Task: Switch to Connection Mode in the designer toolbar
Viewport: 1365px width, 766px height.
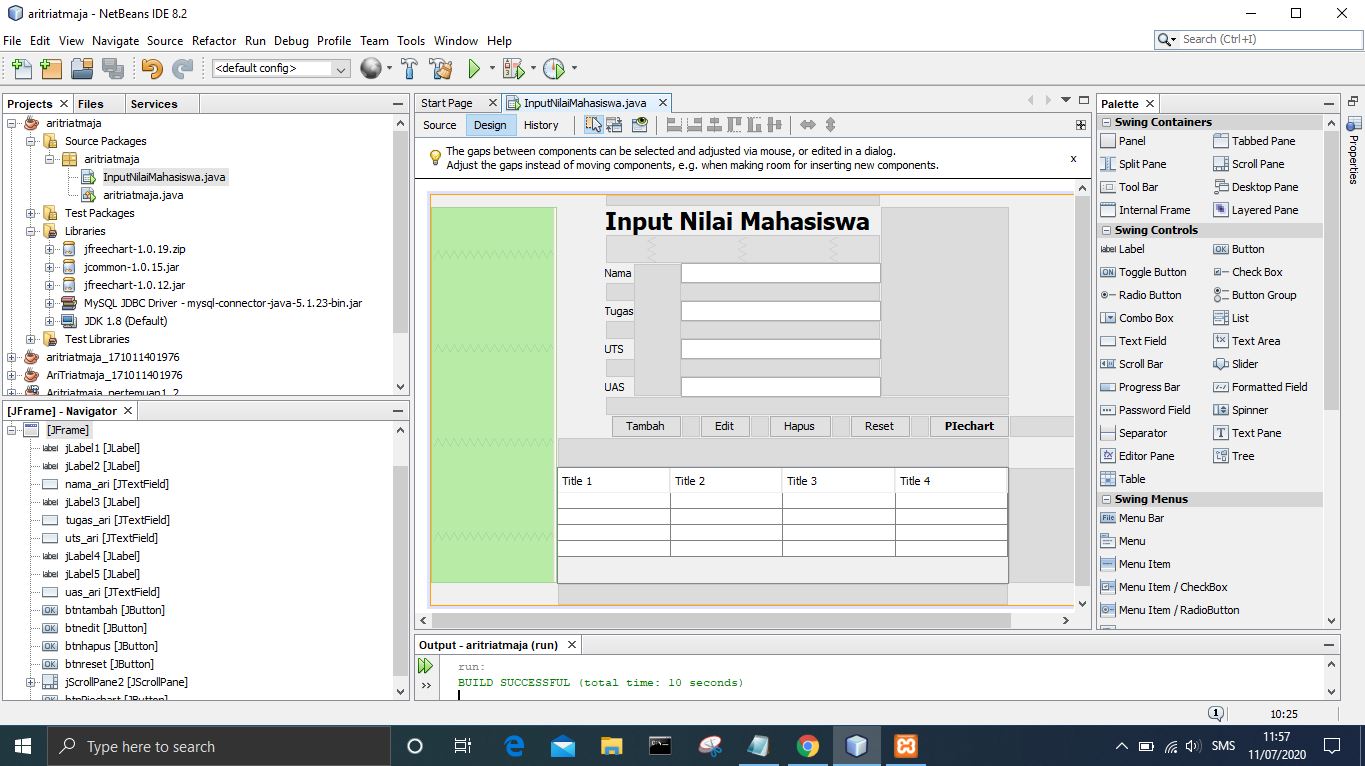Action: click(x=614, y=124)
